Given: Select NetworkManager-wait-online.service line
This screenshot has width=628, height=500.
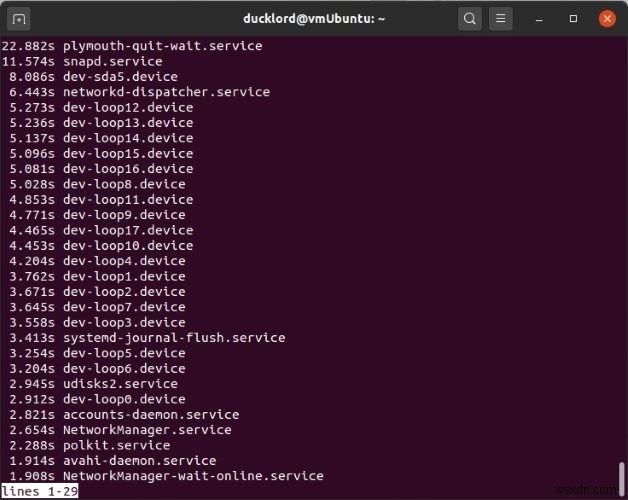Looking at the screenshot, I should click(166, 476).
